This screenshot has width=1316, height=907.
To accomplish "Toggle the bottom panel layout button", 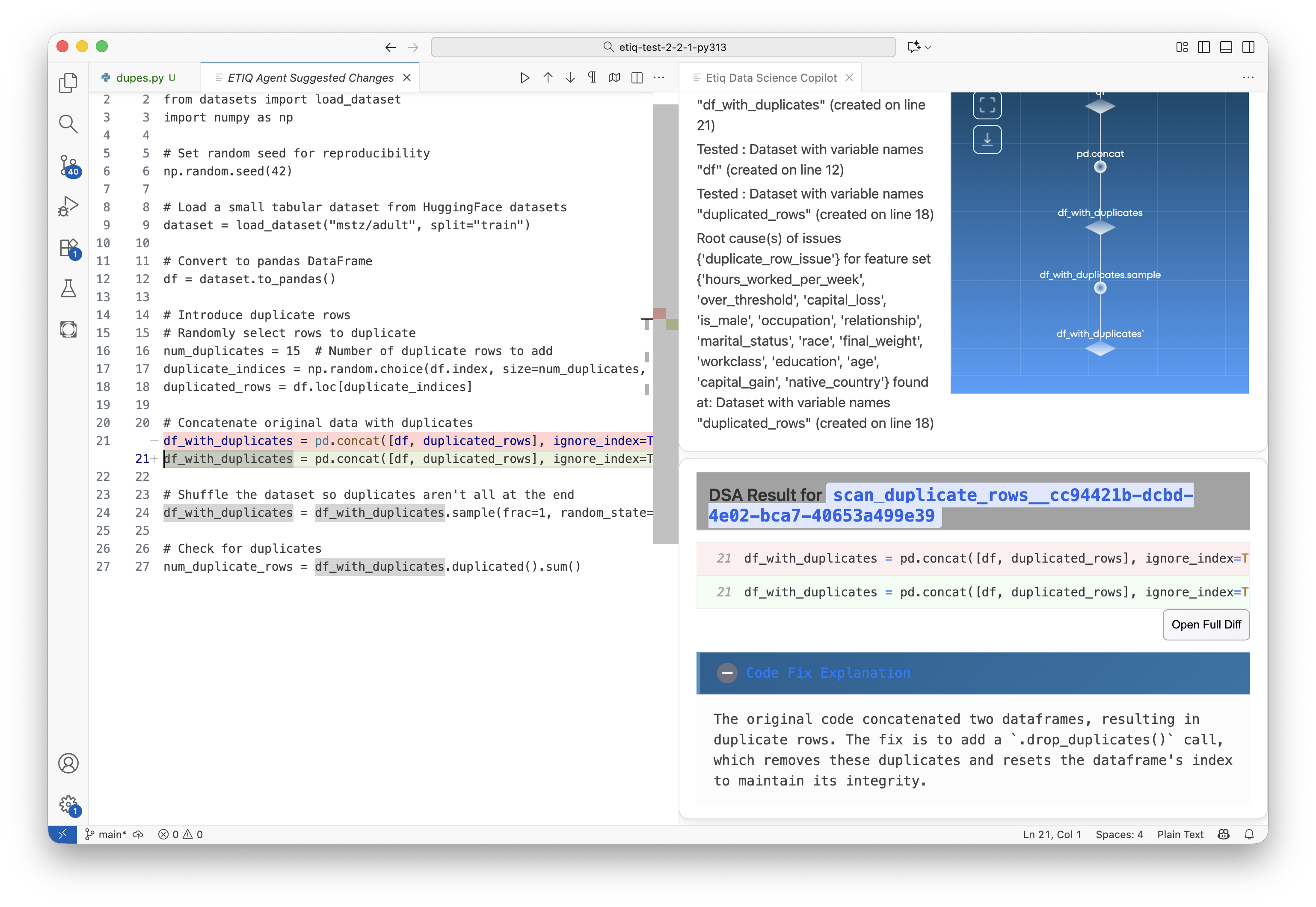I will (x=1226, y=47).
